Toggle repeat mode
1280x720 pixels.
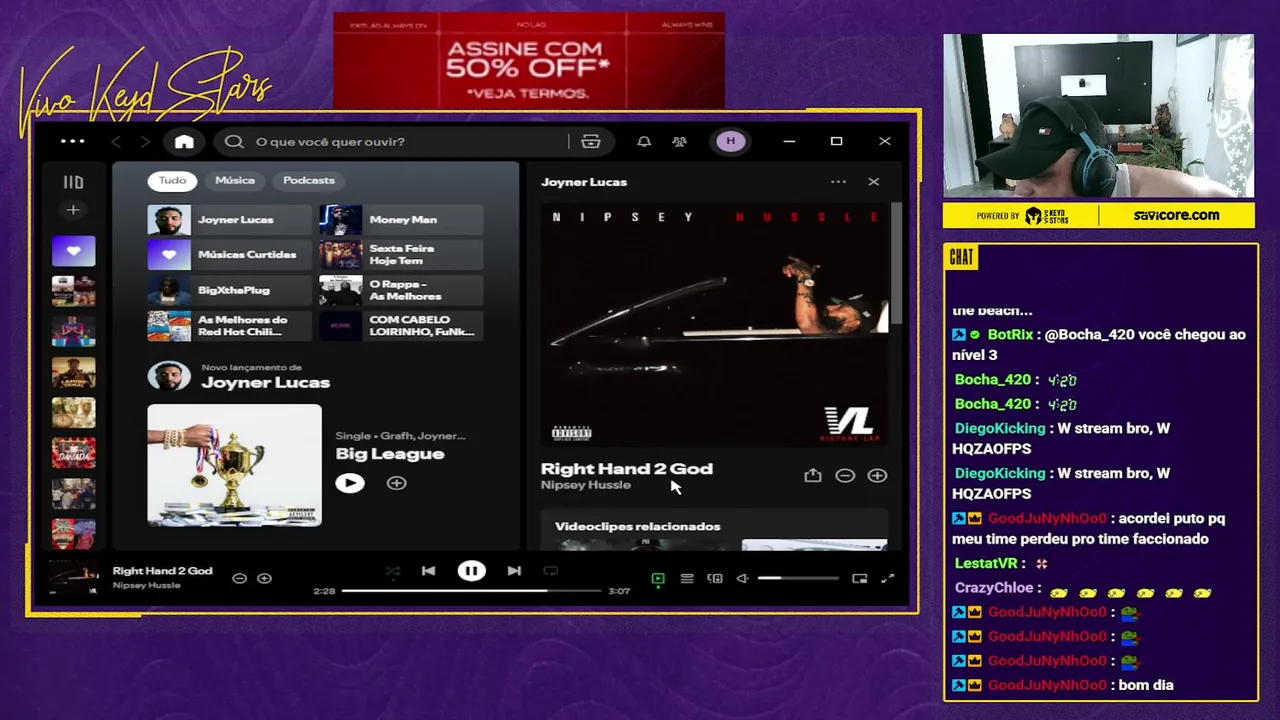click(550, 571)
